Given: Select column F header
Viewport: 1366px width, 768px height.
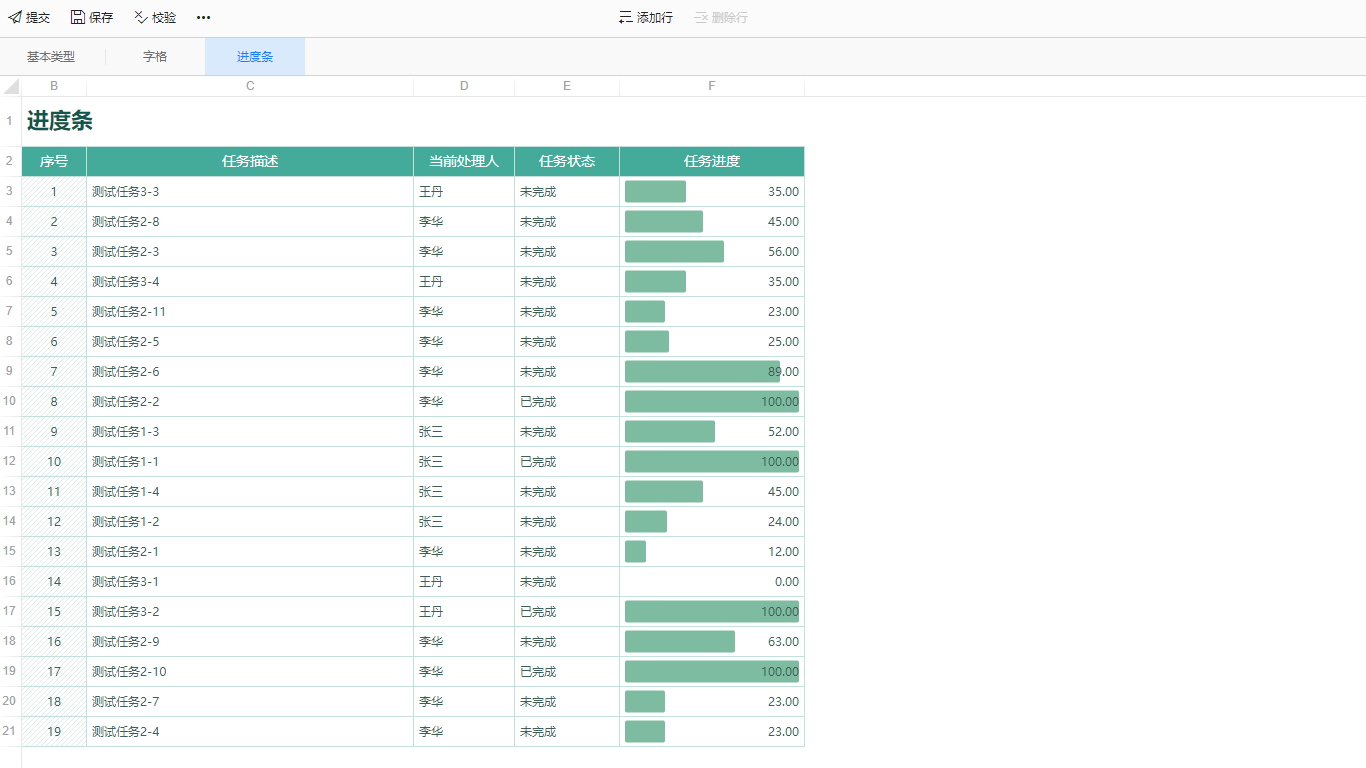Looking at the screenshot, I should (712, 86).
